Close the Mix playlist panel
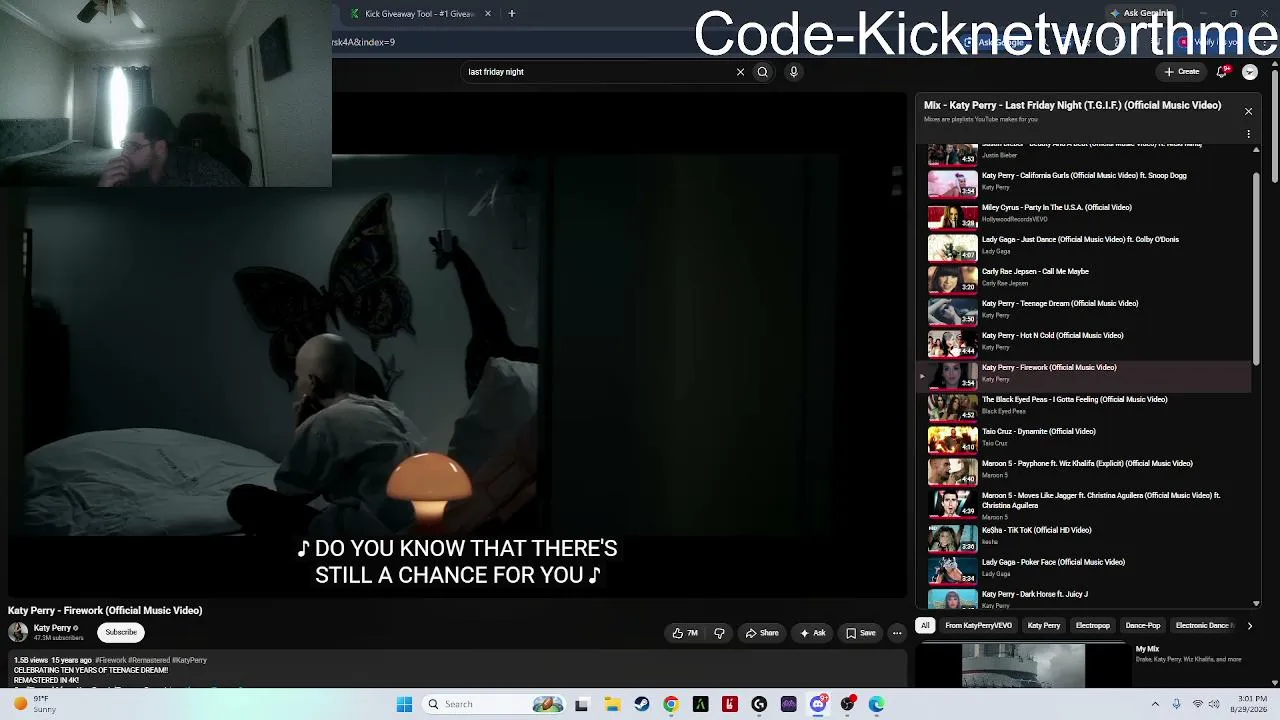Screen dimensions: 1280x720 1248,111
